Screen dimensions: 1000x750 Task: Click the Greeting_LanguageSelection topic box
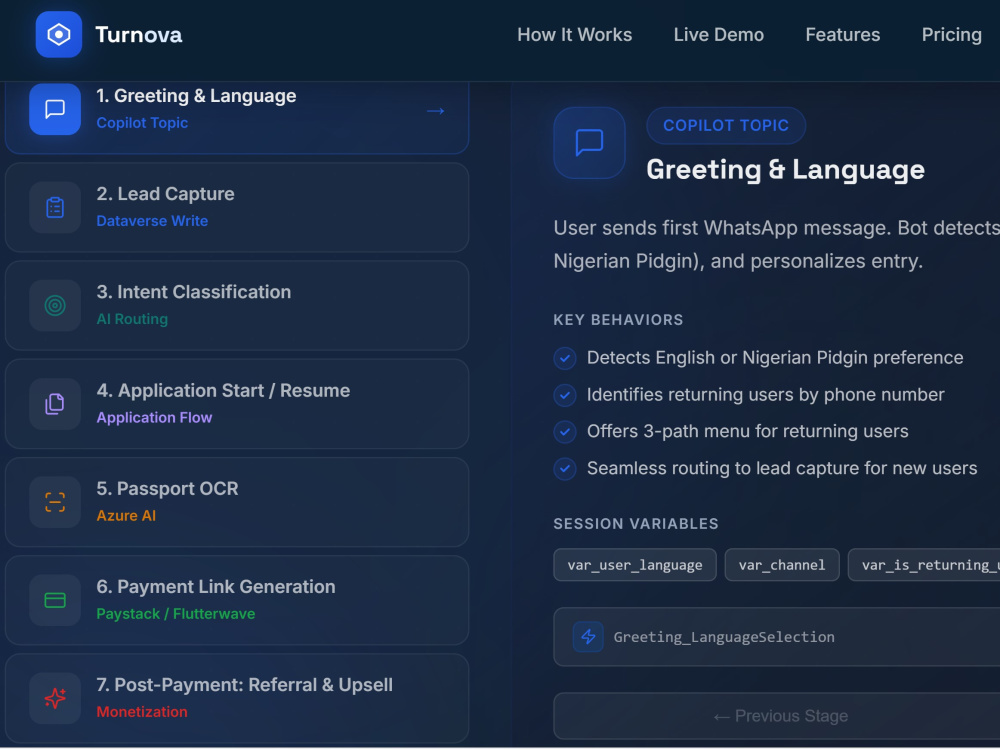click(x=777, y=636)
